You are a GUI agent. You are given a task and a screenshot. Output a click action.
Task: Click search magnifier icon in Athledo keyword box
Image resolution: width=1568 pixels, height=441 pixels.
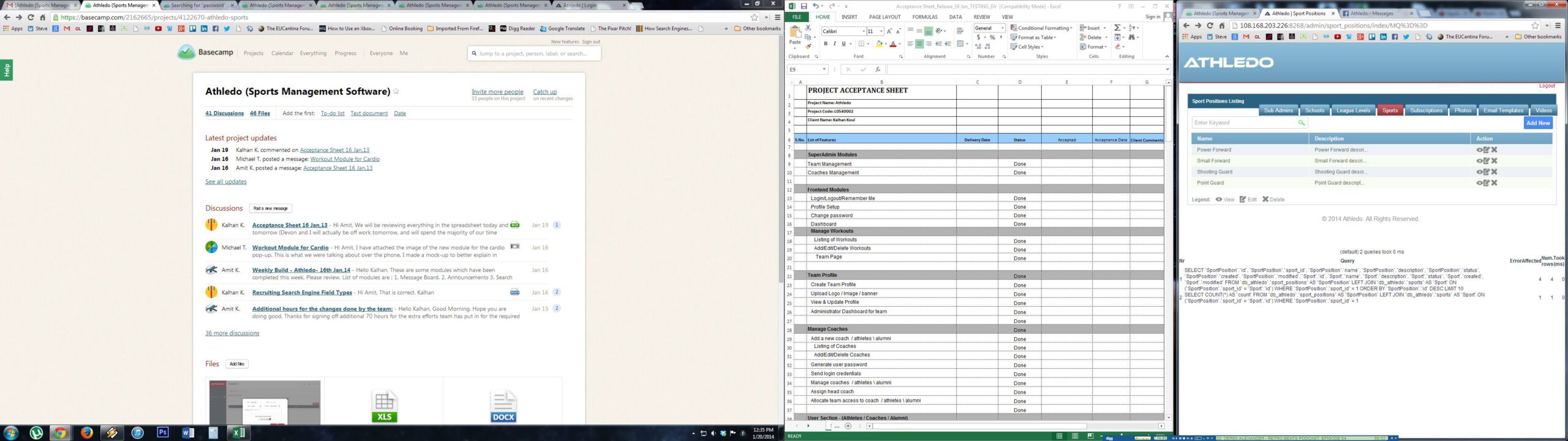tap(1301, 123)
